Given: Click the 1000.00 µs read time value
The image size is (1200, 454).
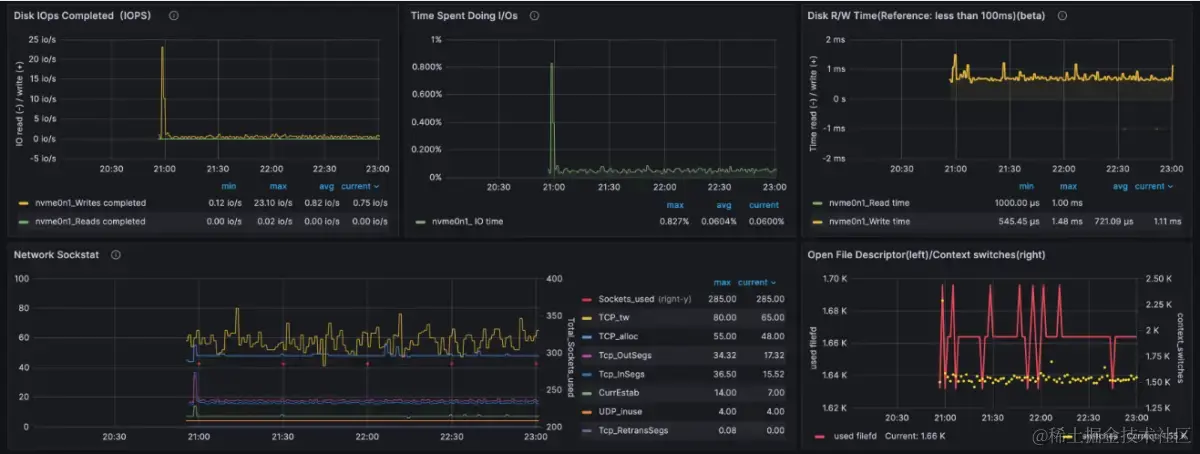Looking at the screenshot, I should coord(1016,203).
